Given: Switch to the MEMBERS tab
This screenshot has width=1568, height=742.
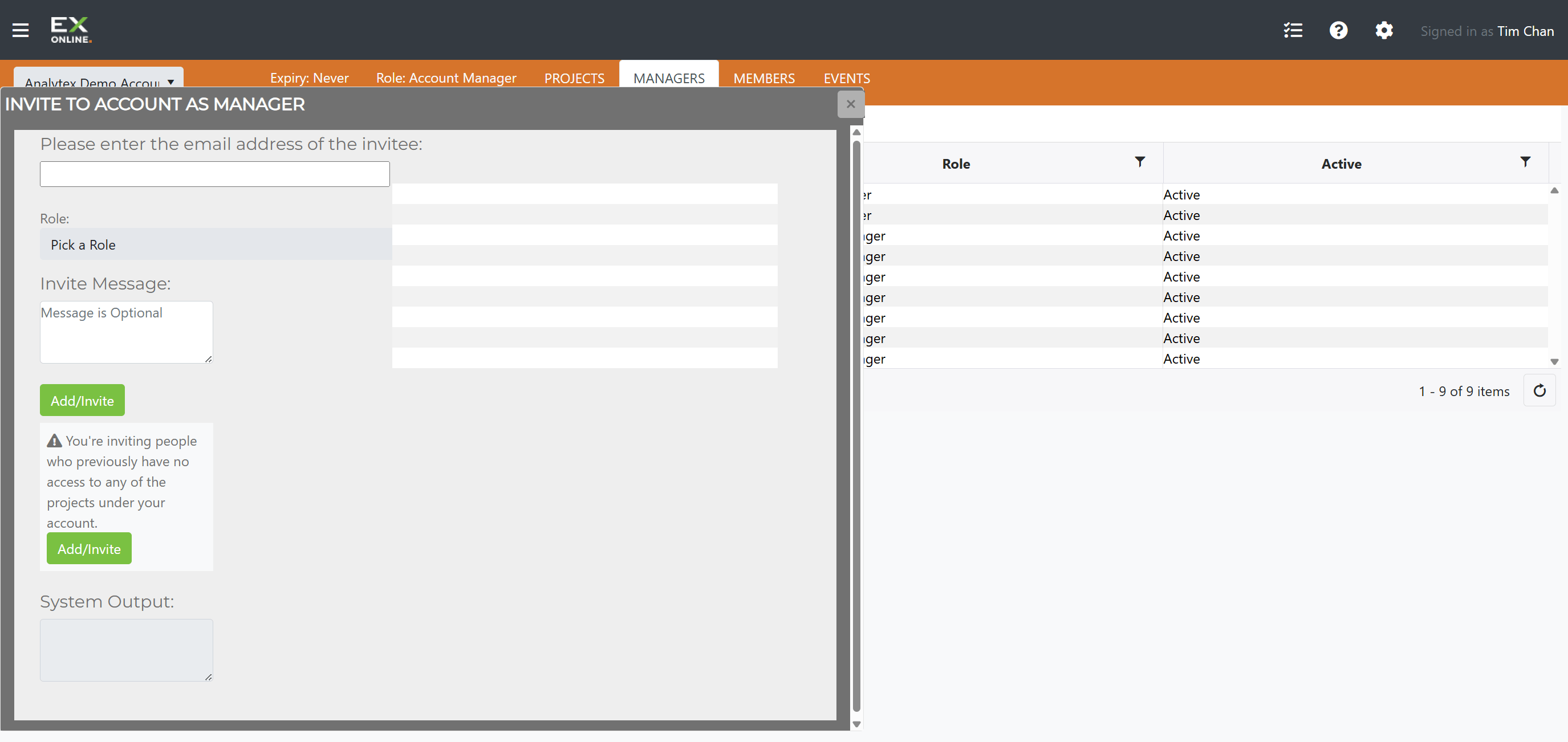Looking at the screenshot, I should tap(763, 79).
